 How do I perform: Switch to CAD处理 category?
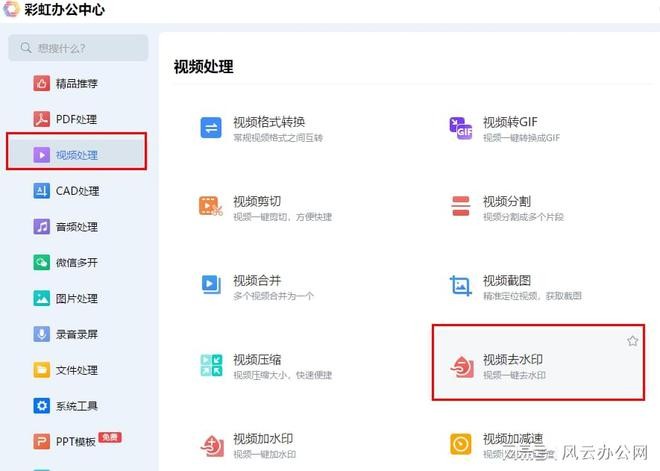pos(77,191)
